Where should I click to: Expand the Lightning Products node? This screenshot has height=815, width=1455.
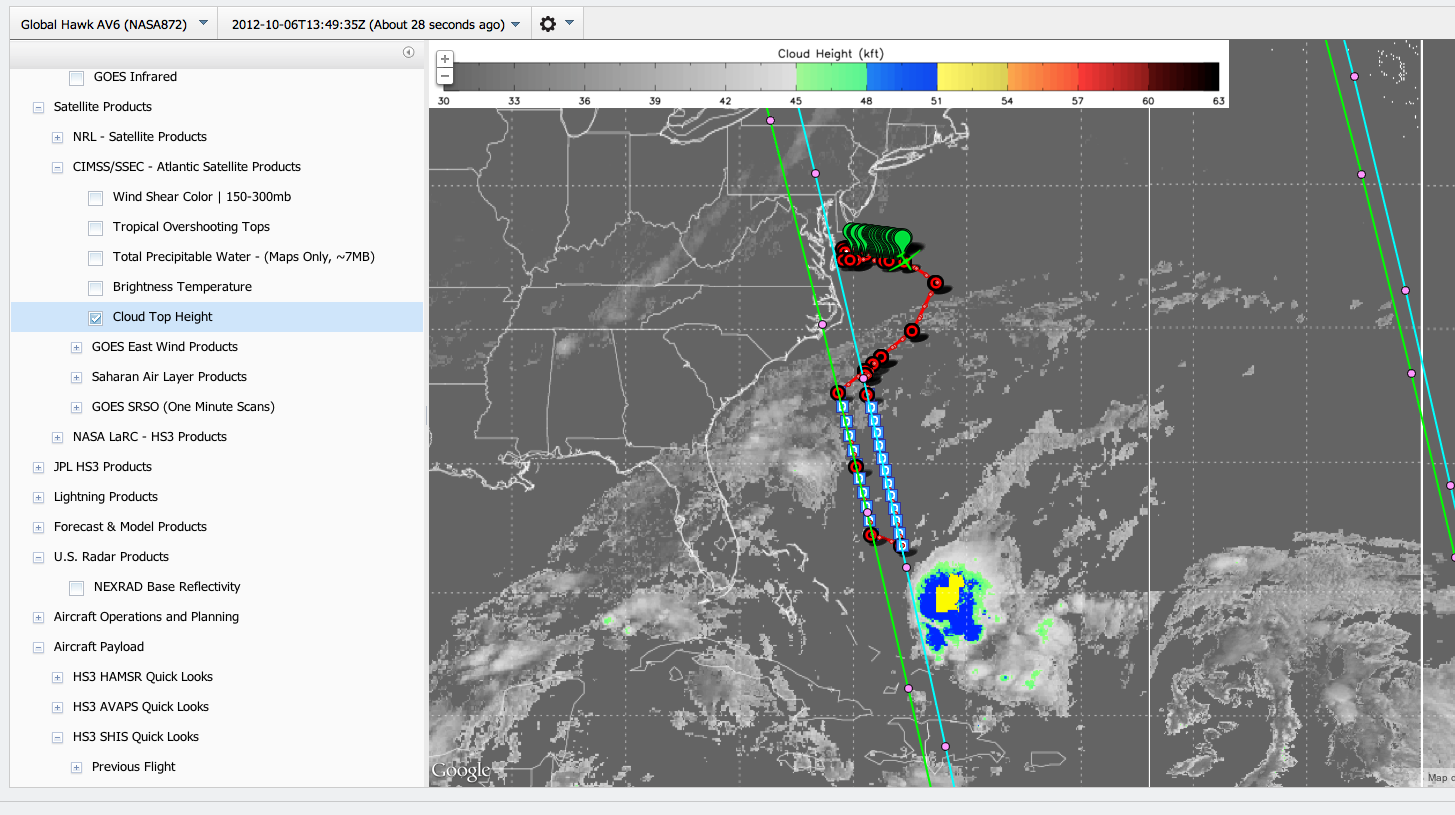point(38,497)
